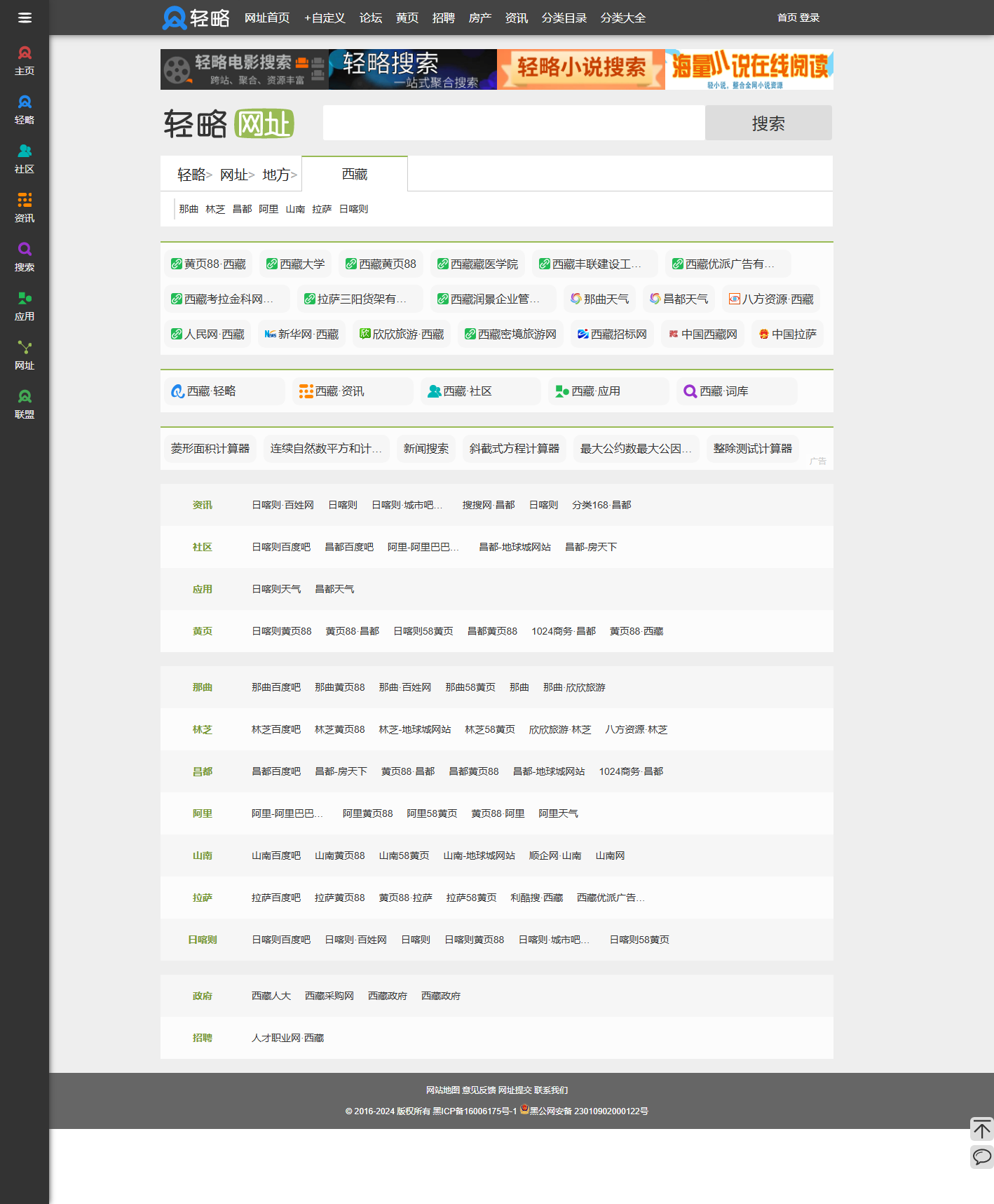This screenshot has height=1204, width=994.
Task: Click the scroll-to-top arrow button
Action: 981,1129
